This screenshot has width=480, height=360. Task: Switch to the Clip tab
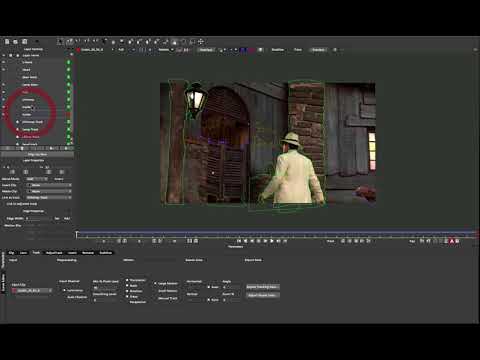(x=11, y=253)
